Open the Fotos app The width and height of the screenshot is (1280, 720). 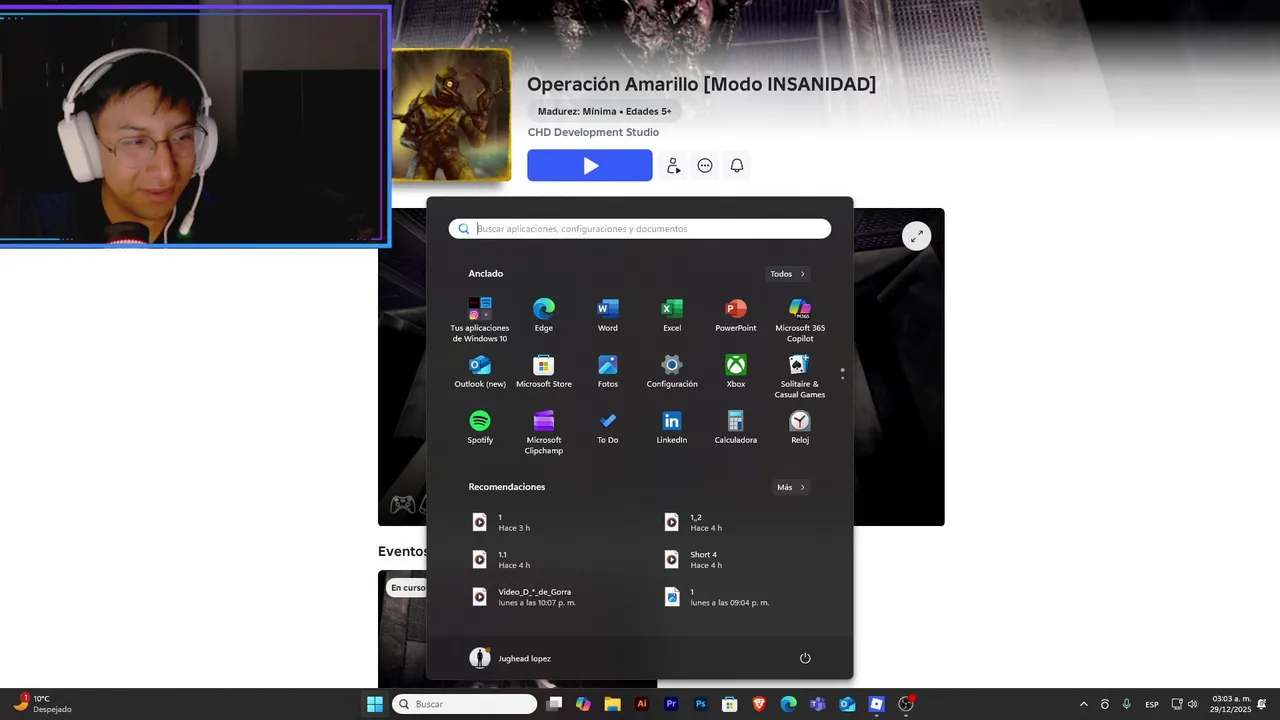607,371
